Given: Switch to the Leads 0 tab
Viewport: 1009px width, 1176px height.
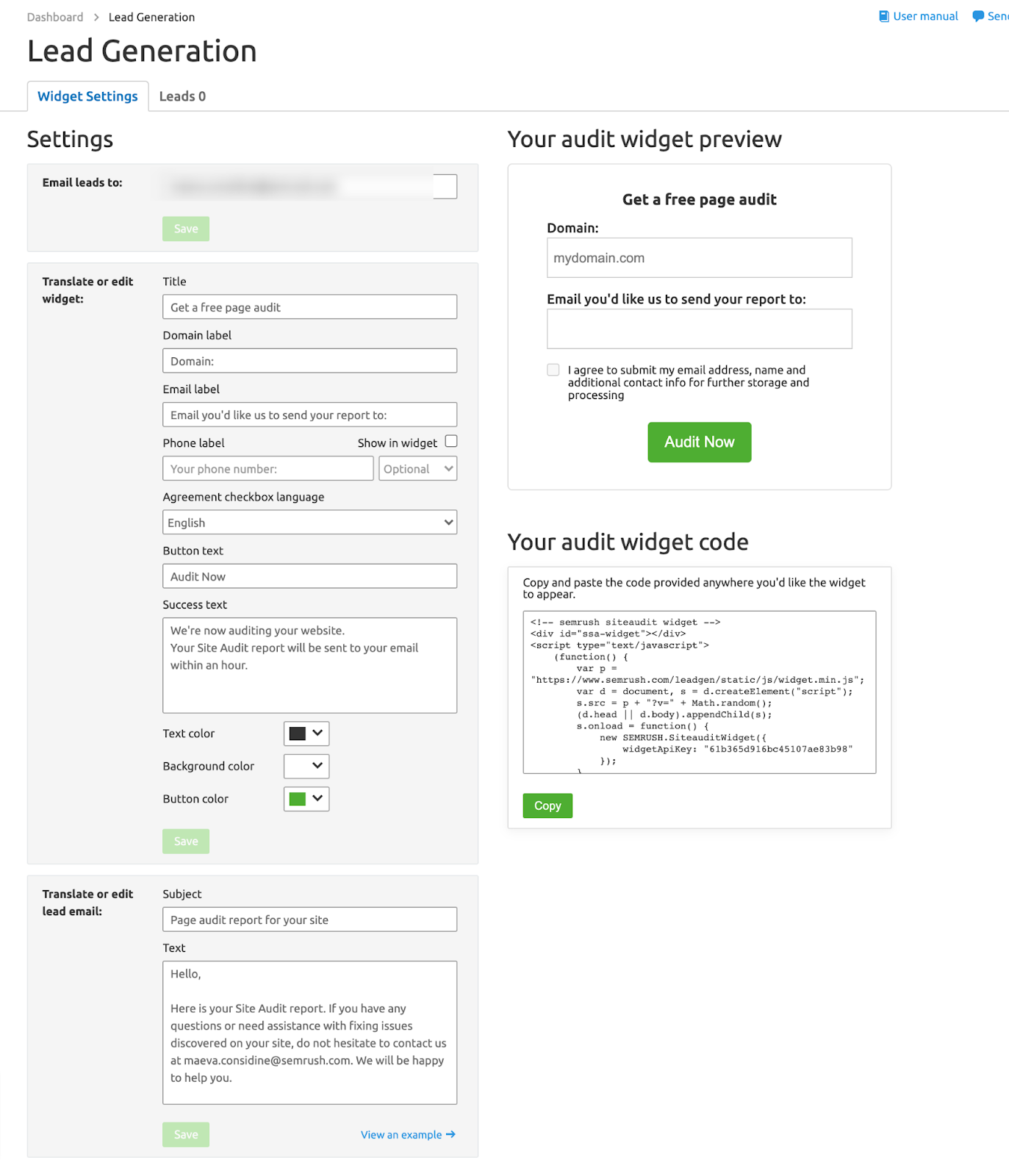Looking at the screenshot, I should [x=182, y=96].
